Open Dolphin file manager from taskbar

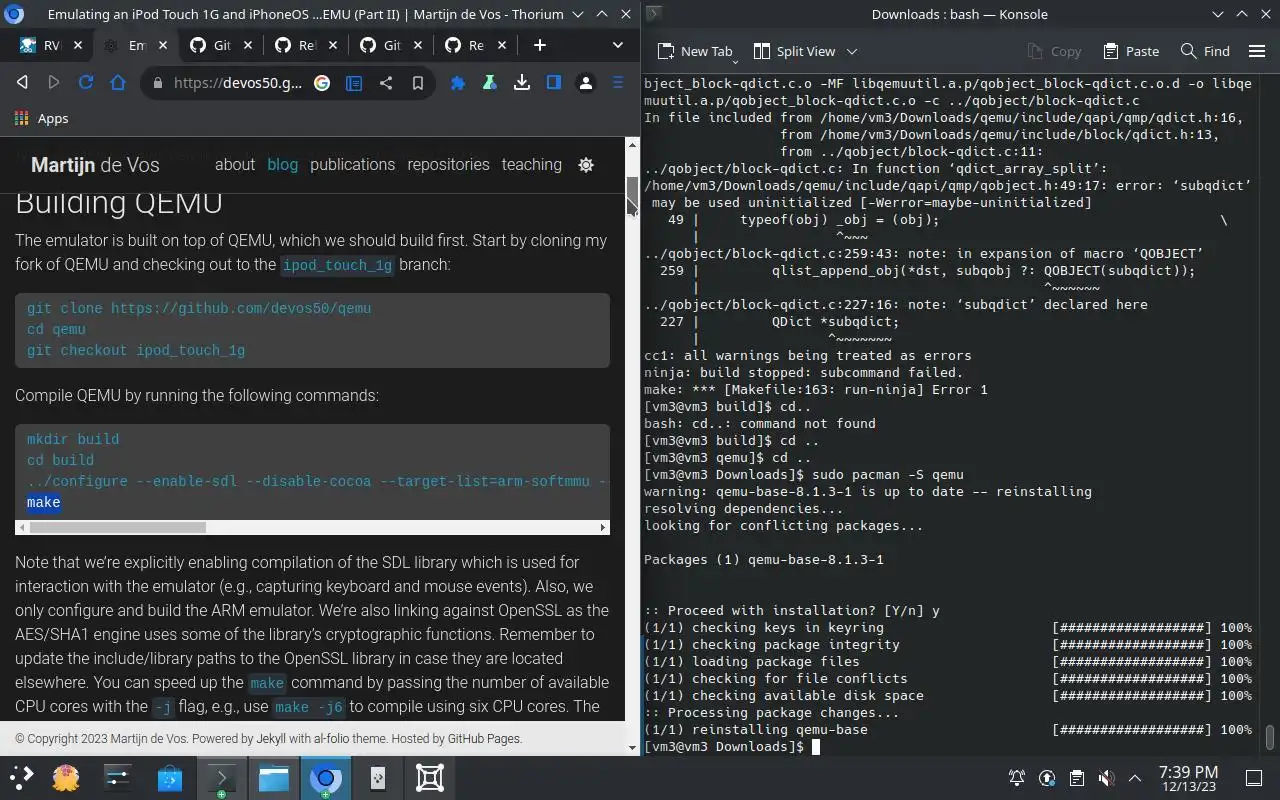click(x=274, y=777)
